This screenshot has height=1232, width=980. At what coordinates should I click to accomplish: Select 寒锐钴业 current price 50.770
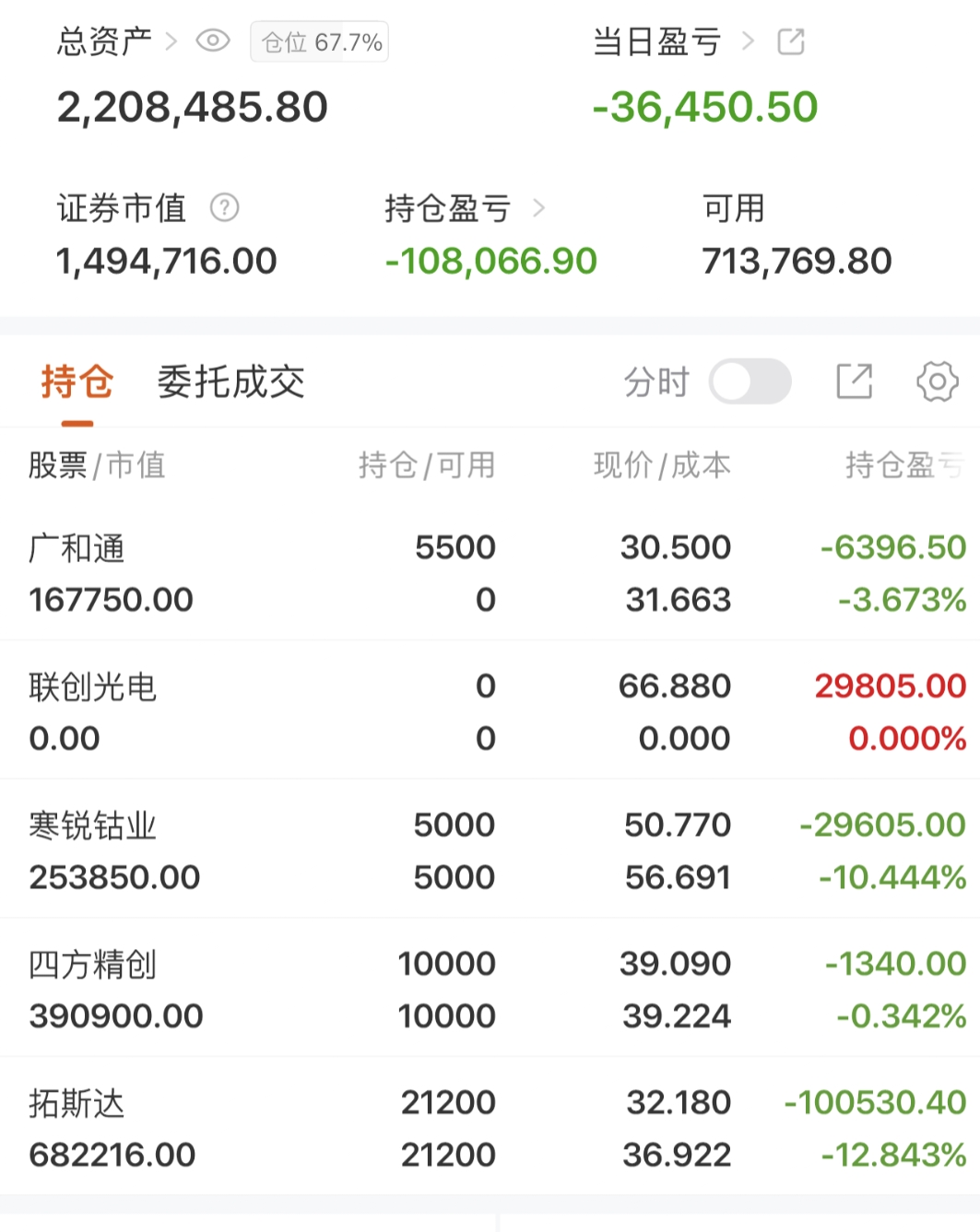click(x=678, y=825)
